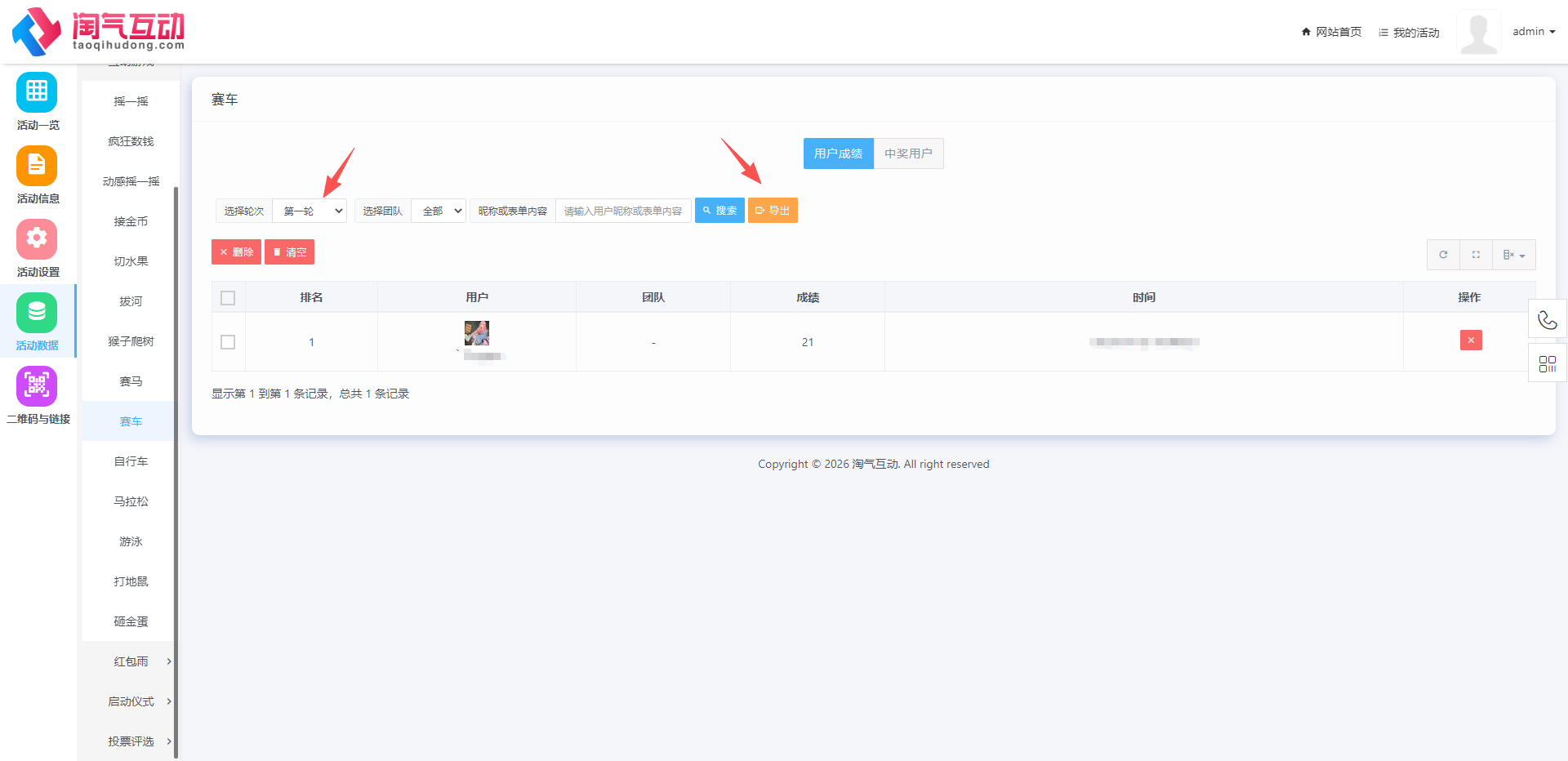Tick the checkbox for rank 1 row
The image size is (1568, 761).
click(228, 342)
